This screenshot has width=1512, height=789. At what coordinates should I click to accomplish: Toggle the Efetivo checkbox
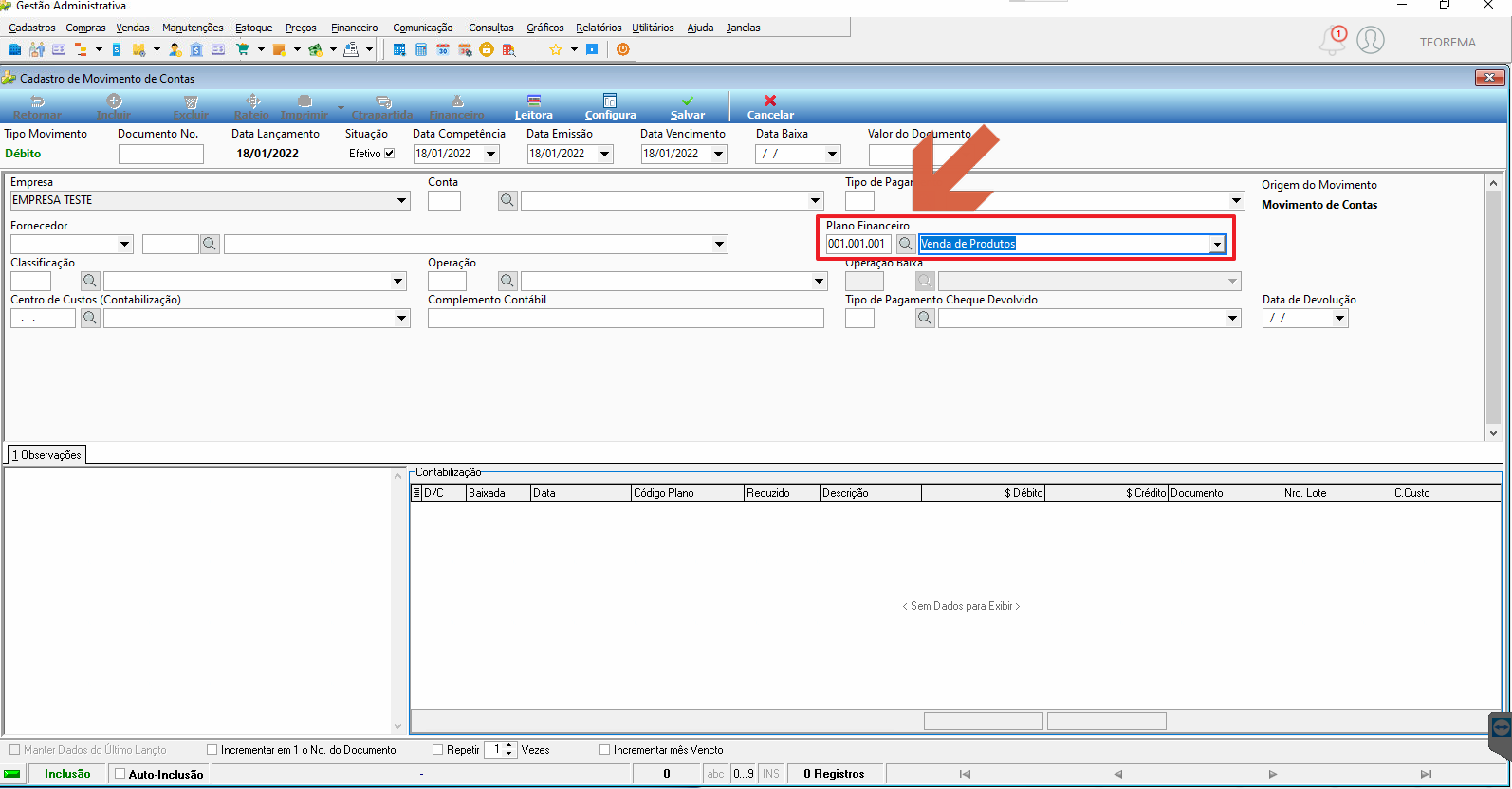[x=389, y=153]
